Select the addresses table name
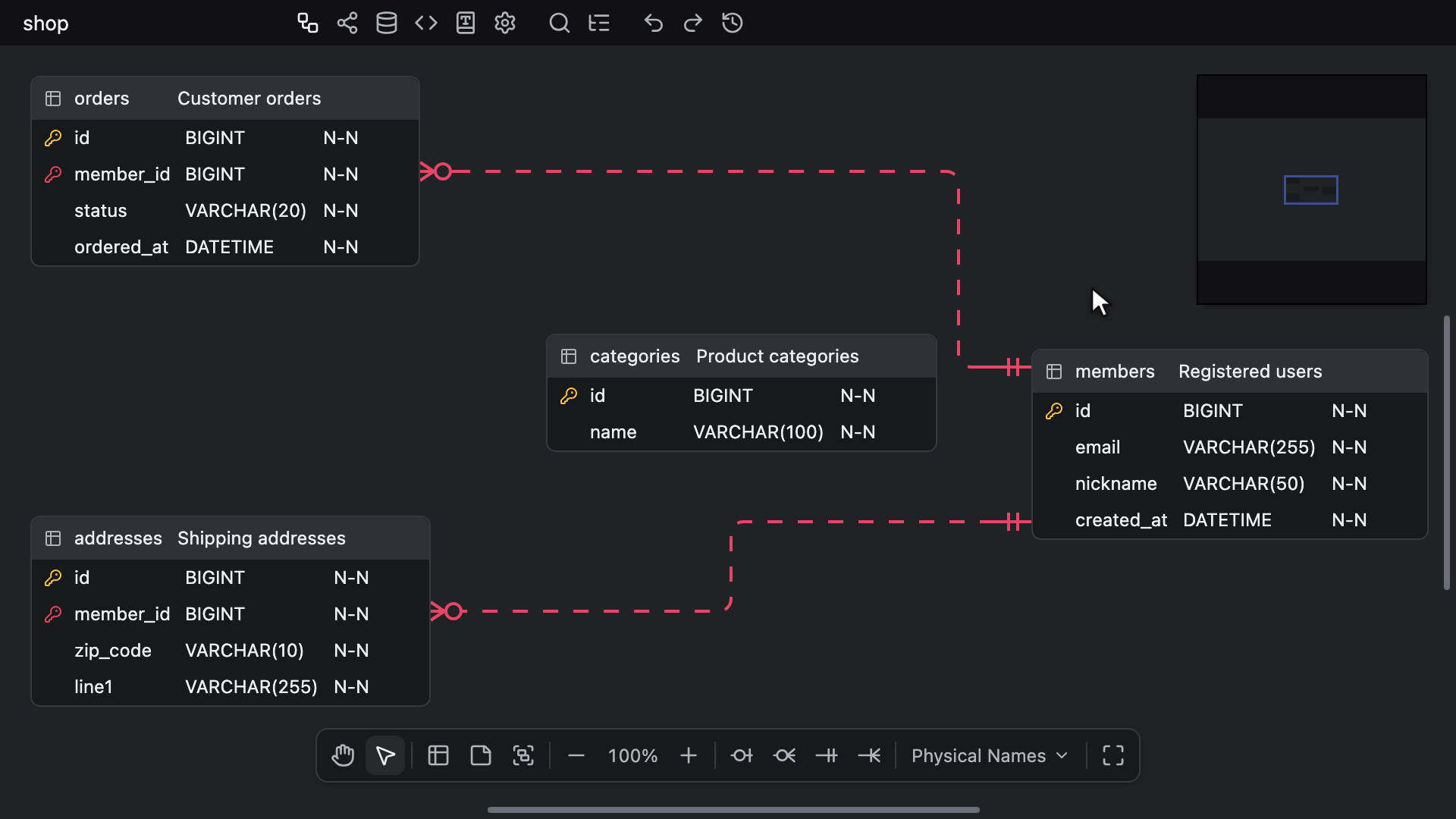Image resolution: width=1456 pixels, height=819 pixels. click(x=118, y=538)
